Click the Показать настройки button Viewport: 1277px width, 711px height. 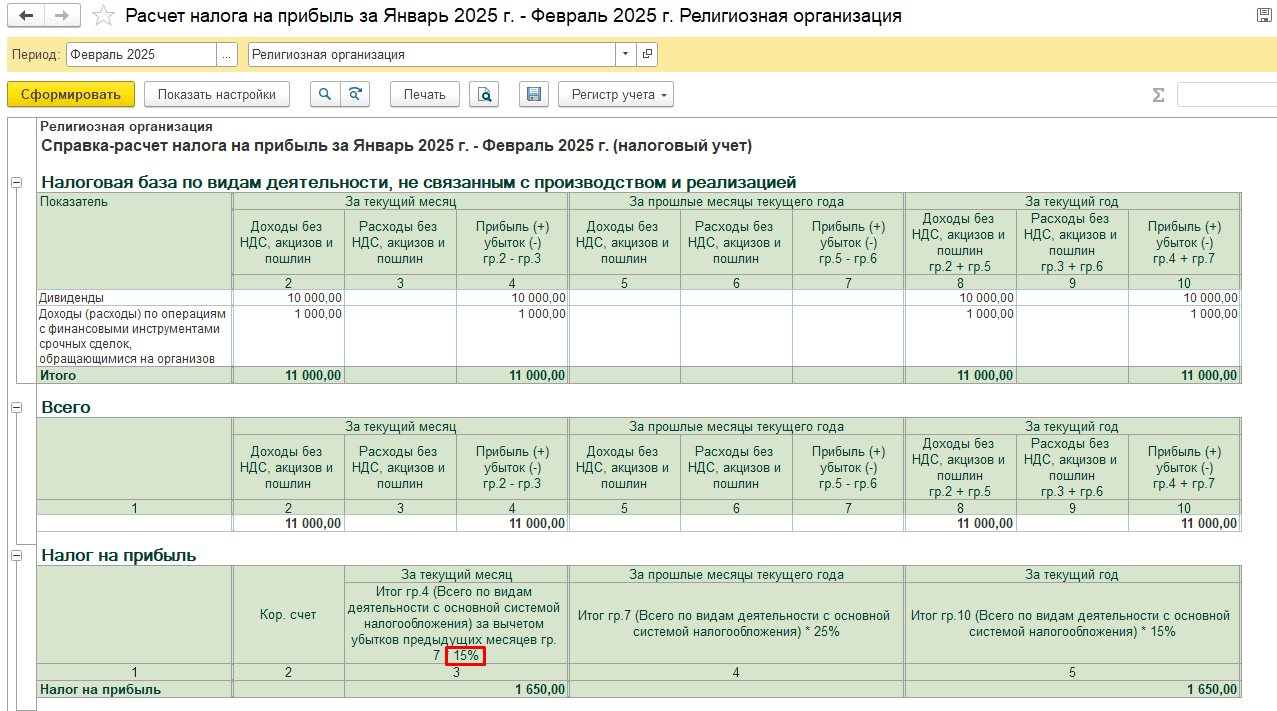(216, 94)
